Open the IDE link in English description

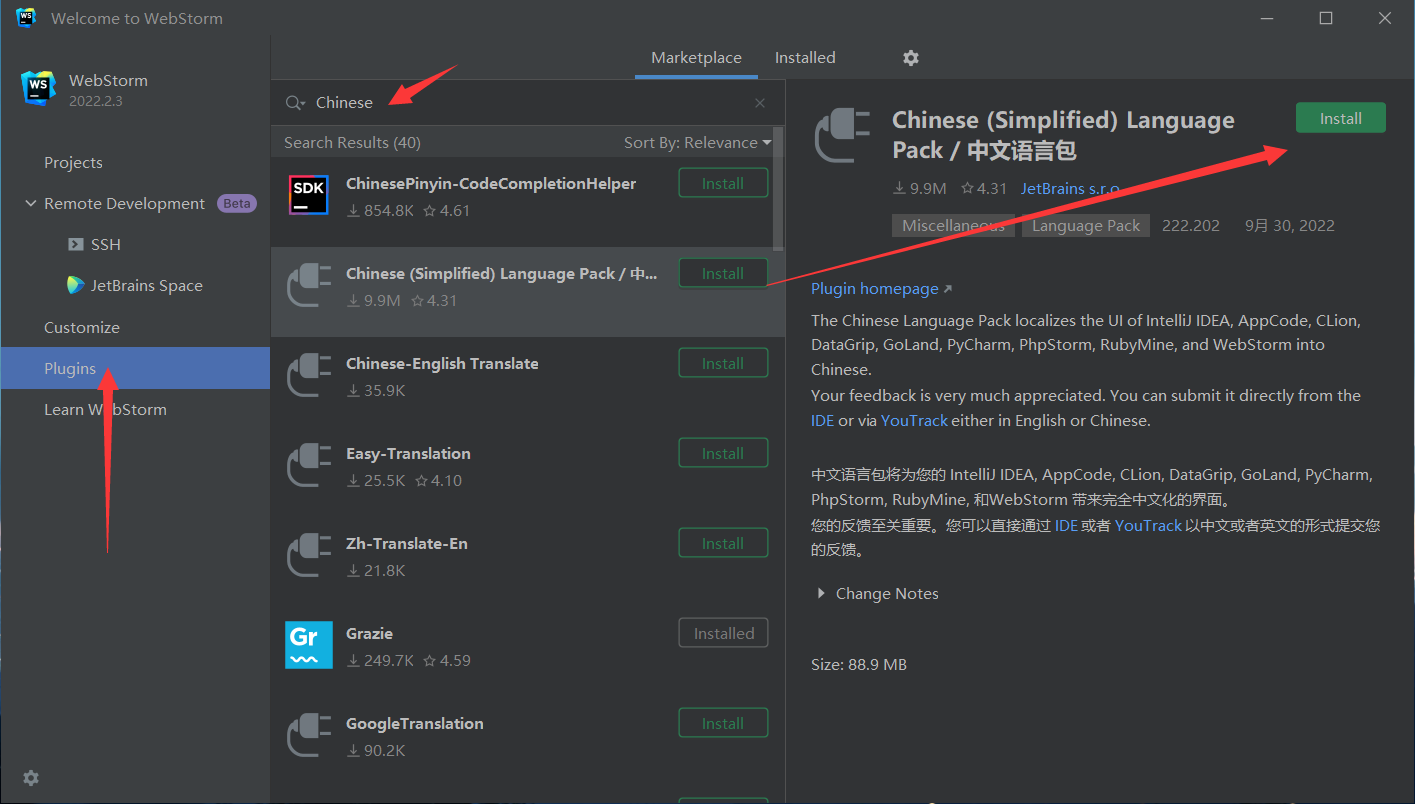[x=822, y=420]
